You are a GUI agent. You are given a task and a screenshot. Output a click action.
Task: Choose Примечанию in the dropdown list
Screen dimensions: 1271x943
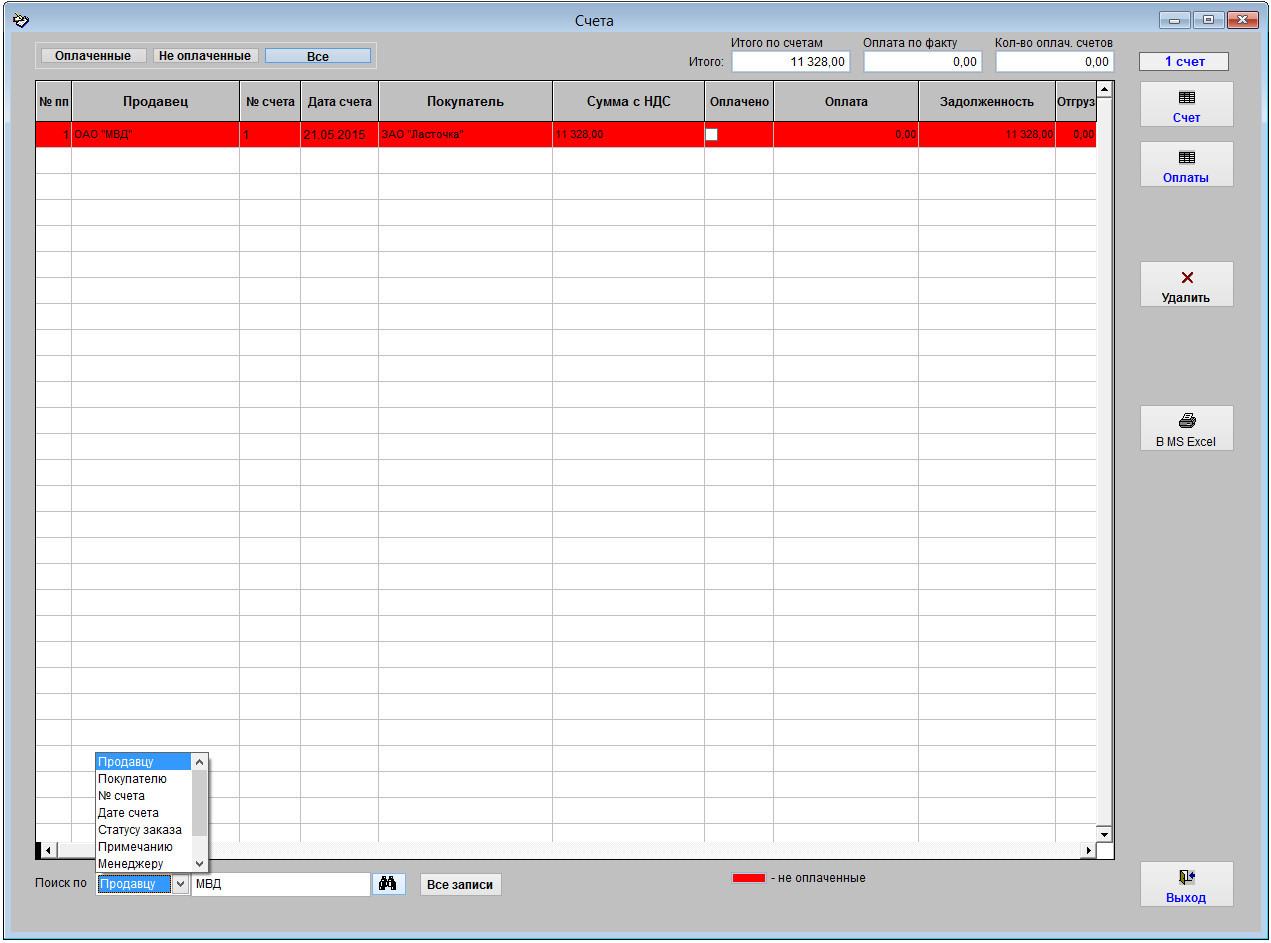tap(144, 847)
